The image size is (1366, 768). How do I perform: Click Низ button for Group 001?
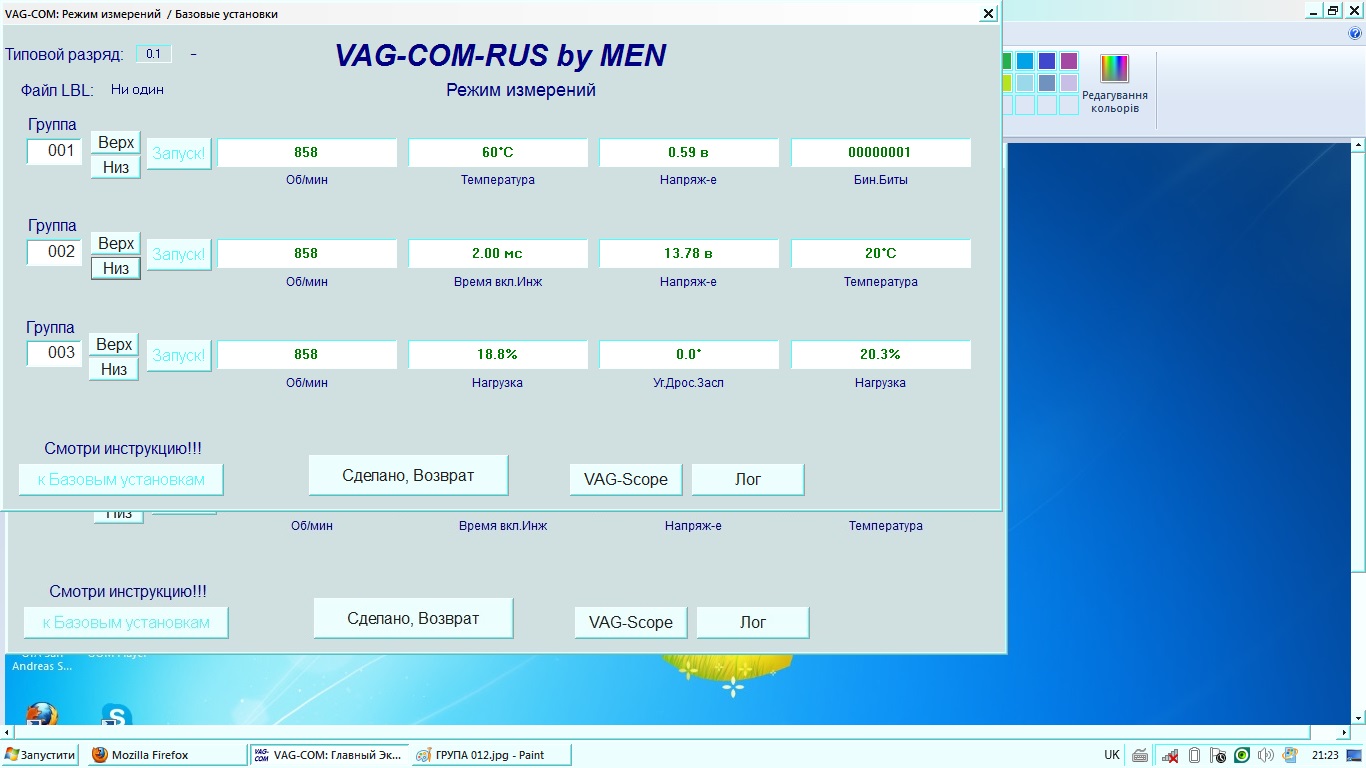(x=116, y=168)
